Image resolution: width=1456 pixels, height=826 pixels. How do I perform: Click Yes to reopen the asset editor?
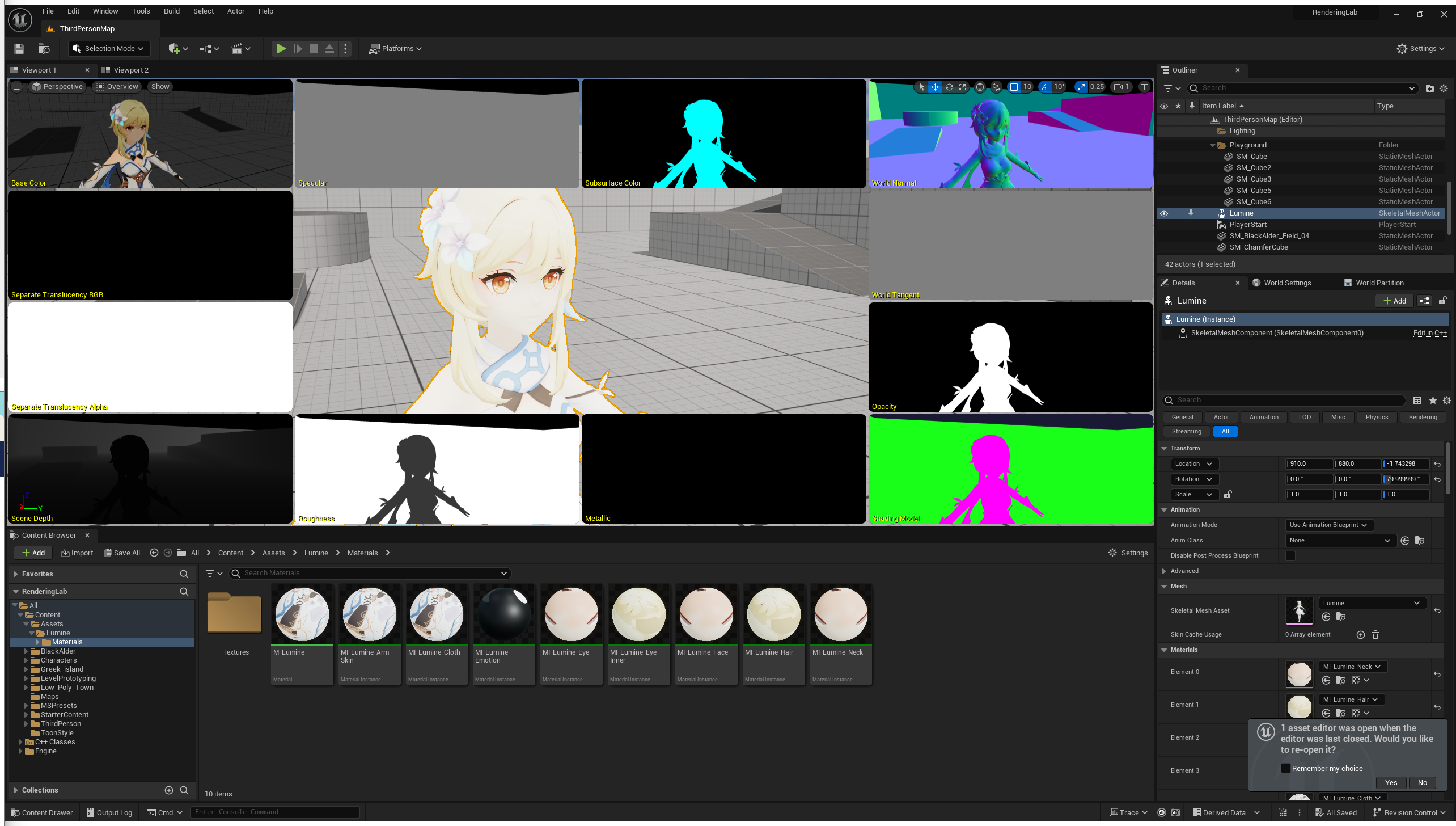(1390, 782)
